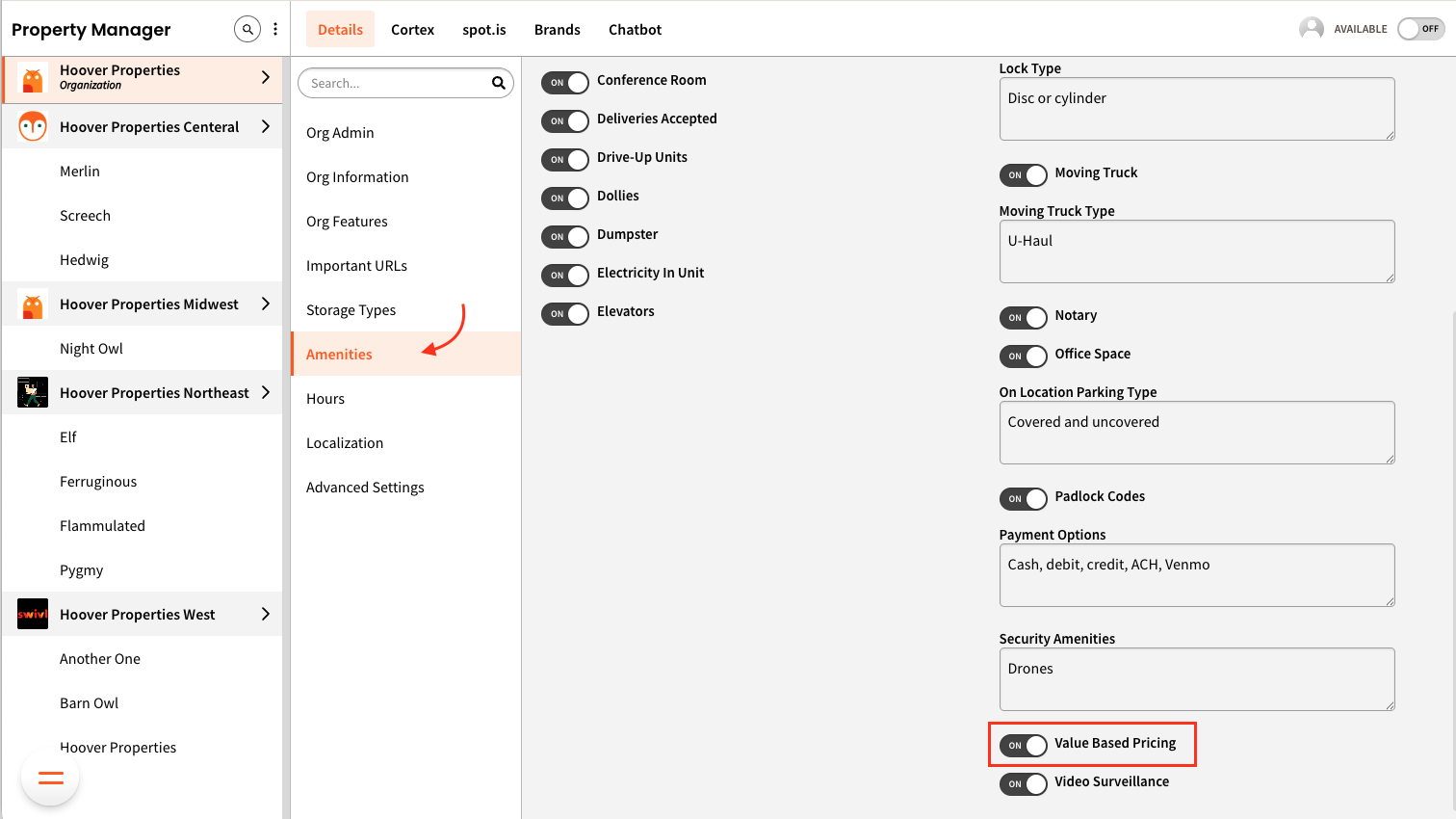Image resolution: width=1456 pixels, height=819 pixels.
Task: Open the three-dot options menu
Action: [x=275, y=29]
